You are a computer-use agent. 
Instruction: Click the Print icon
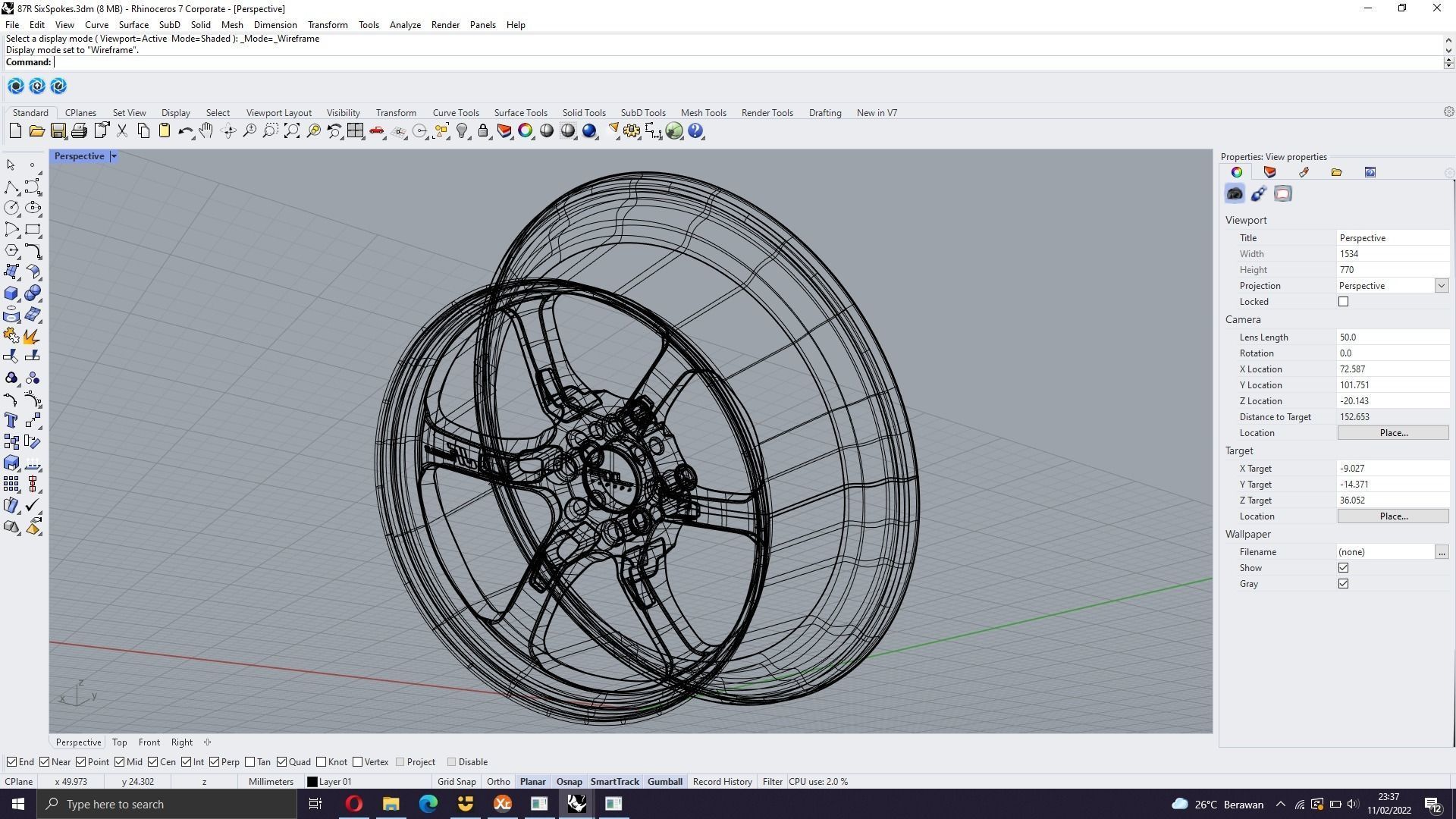click(79, 131)
